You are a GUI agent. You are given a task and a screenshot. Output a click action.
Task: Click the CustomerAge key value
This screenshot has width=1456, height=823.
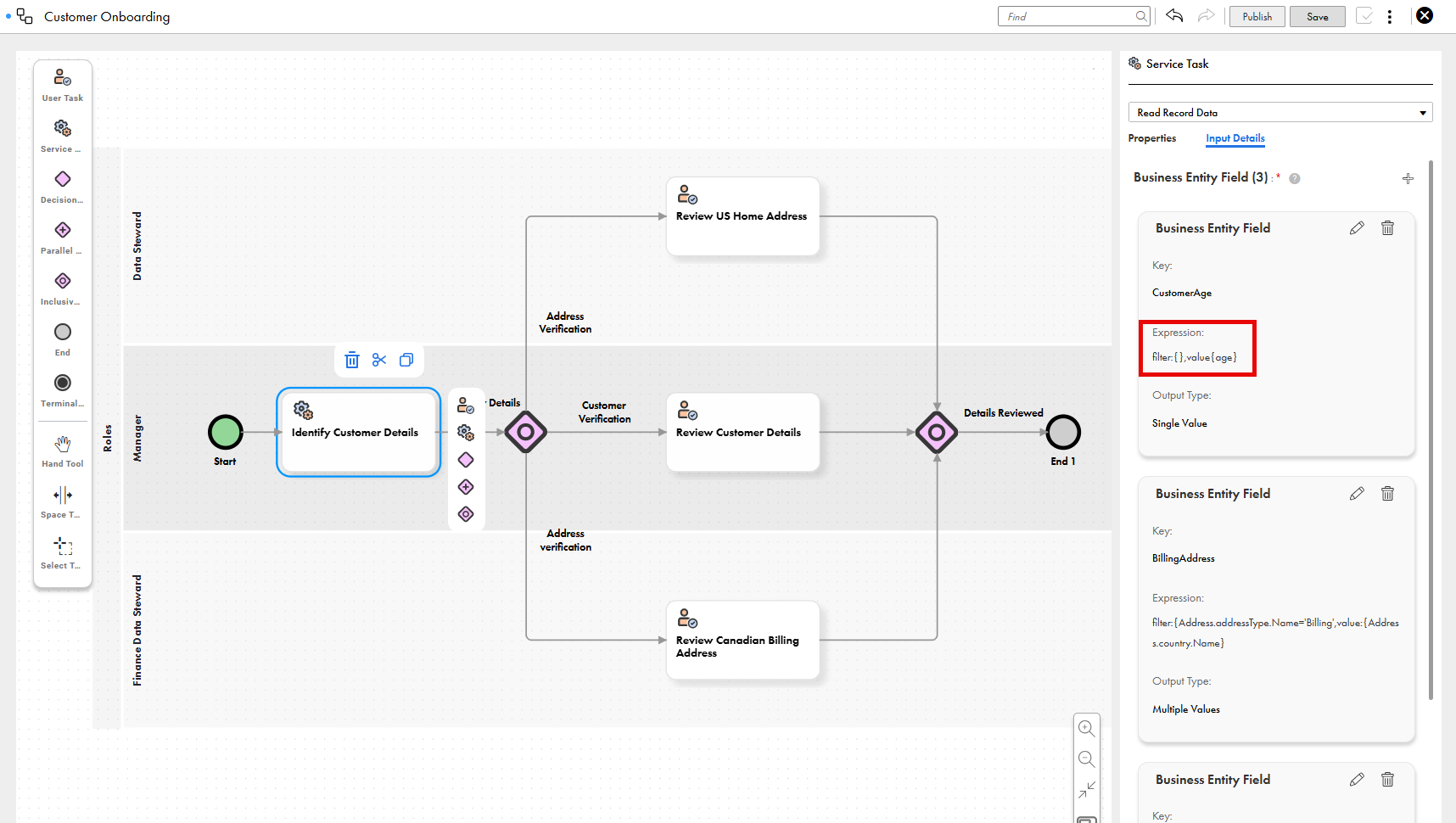[x=1182, y=293]
